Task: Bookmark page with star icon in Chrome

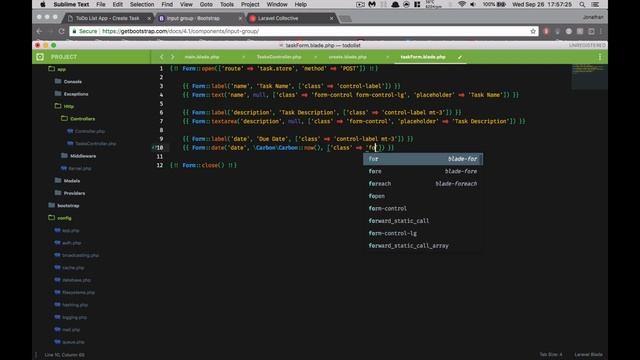Action: point(533,31)
